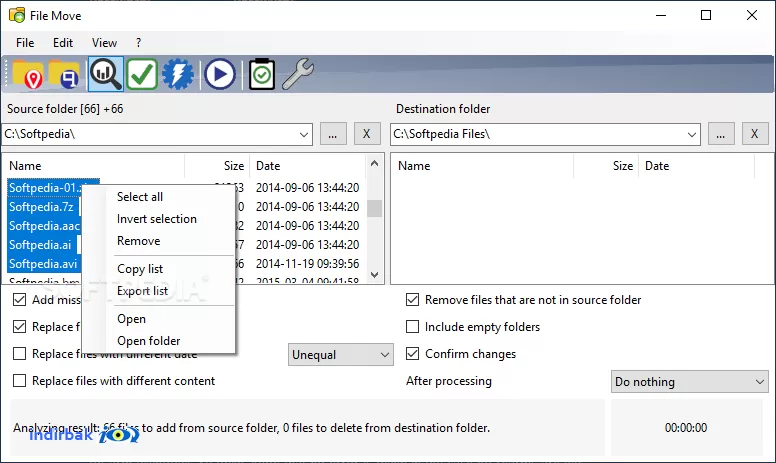Click the clipboard checkmark toolbar icon
This screenshot has height=463, width=776.
point(262,74)
